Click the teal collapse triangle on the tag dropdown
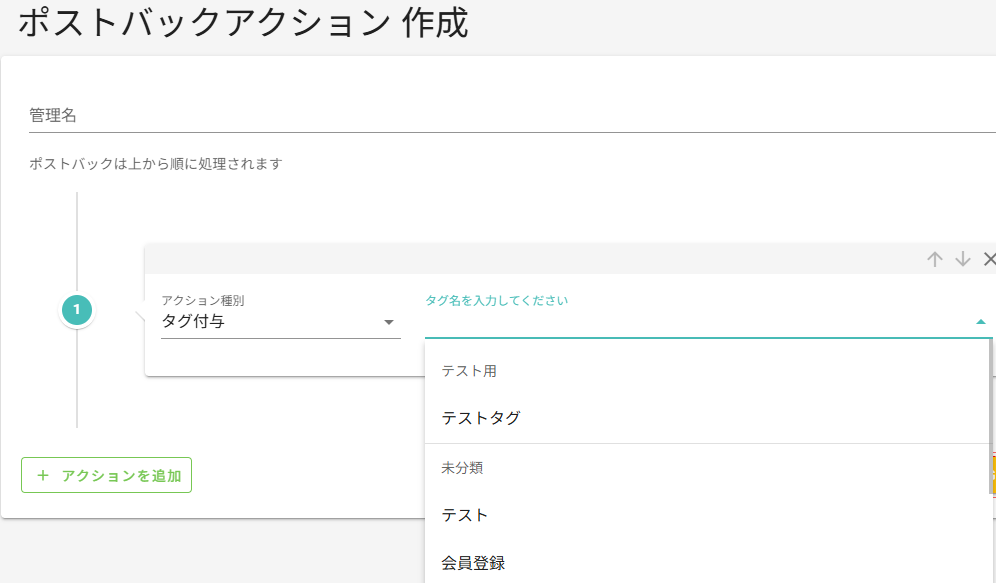 (981, 322)
